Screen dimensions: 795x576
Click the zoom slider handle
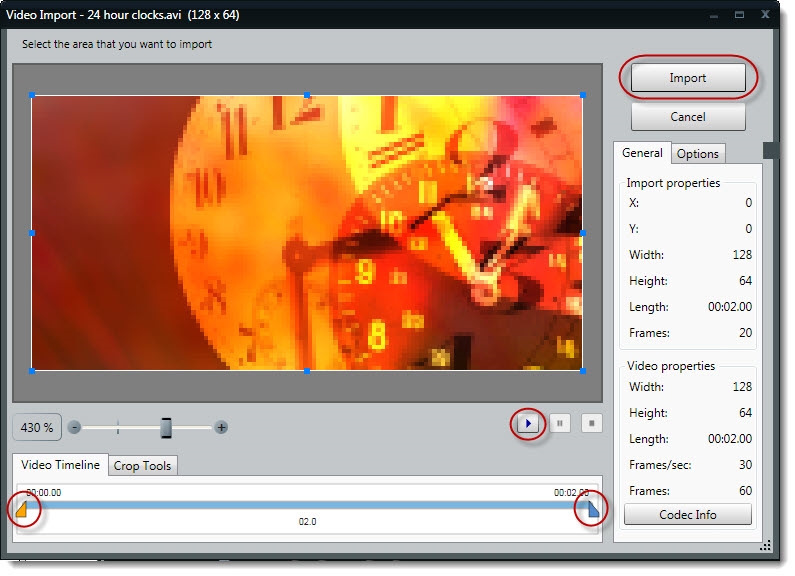click(166, 427)
